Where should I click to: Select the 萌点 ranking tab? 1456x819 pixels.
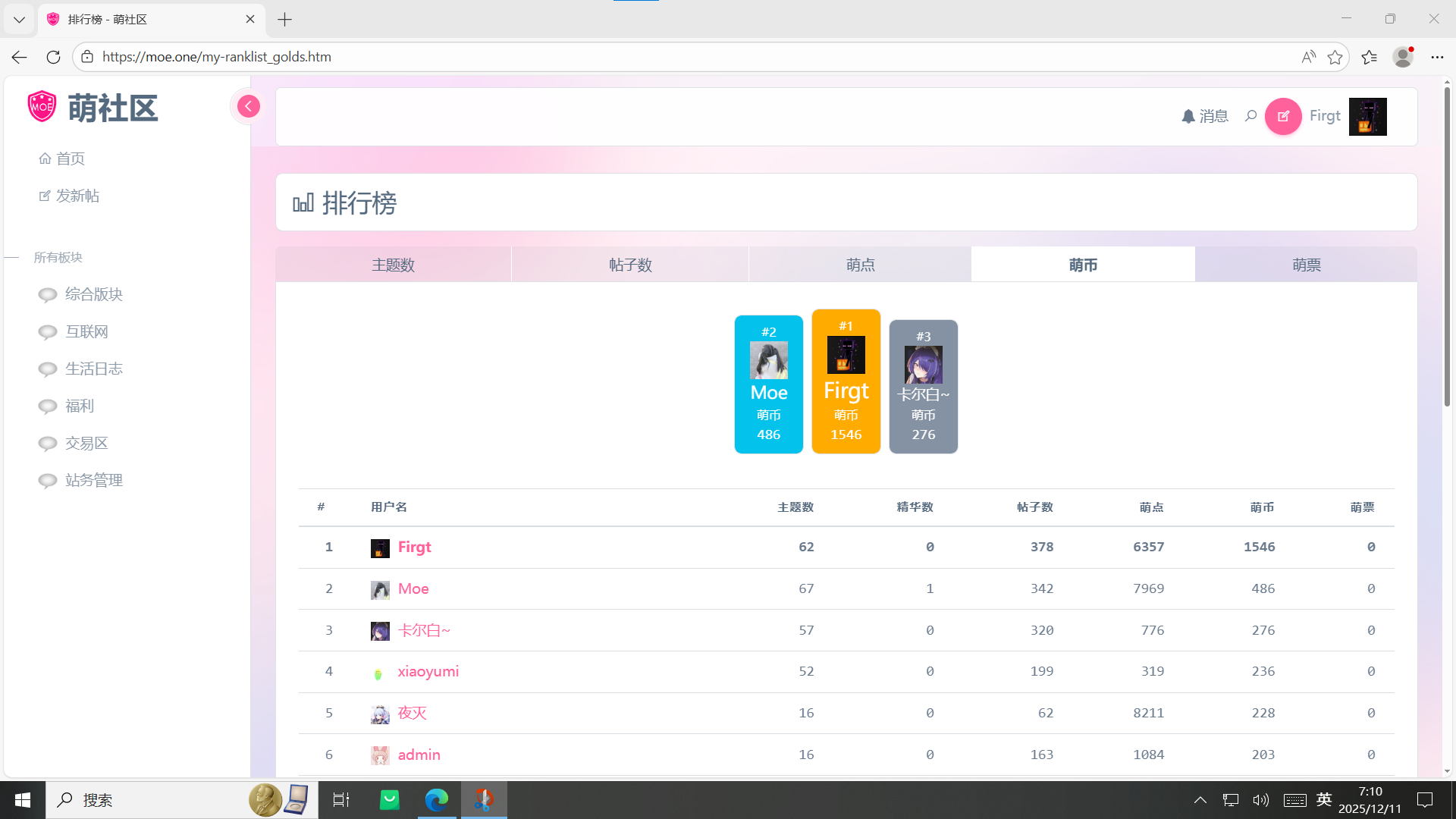click(860, 265)
